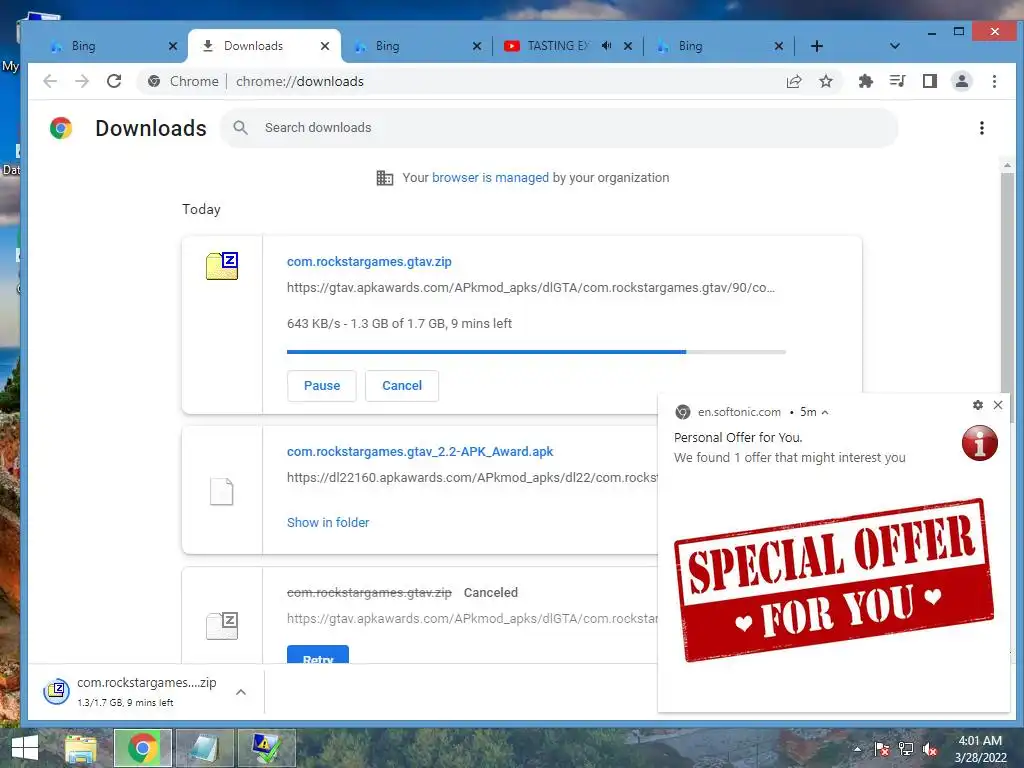
Task: Collapse the softonic notification chevron
Action: 825,413
